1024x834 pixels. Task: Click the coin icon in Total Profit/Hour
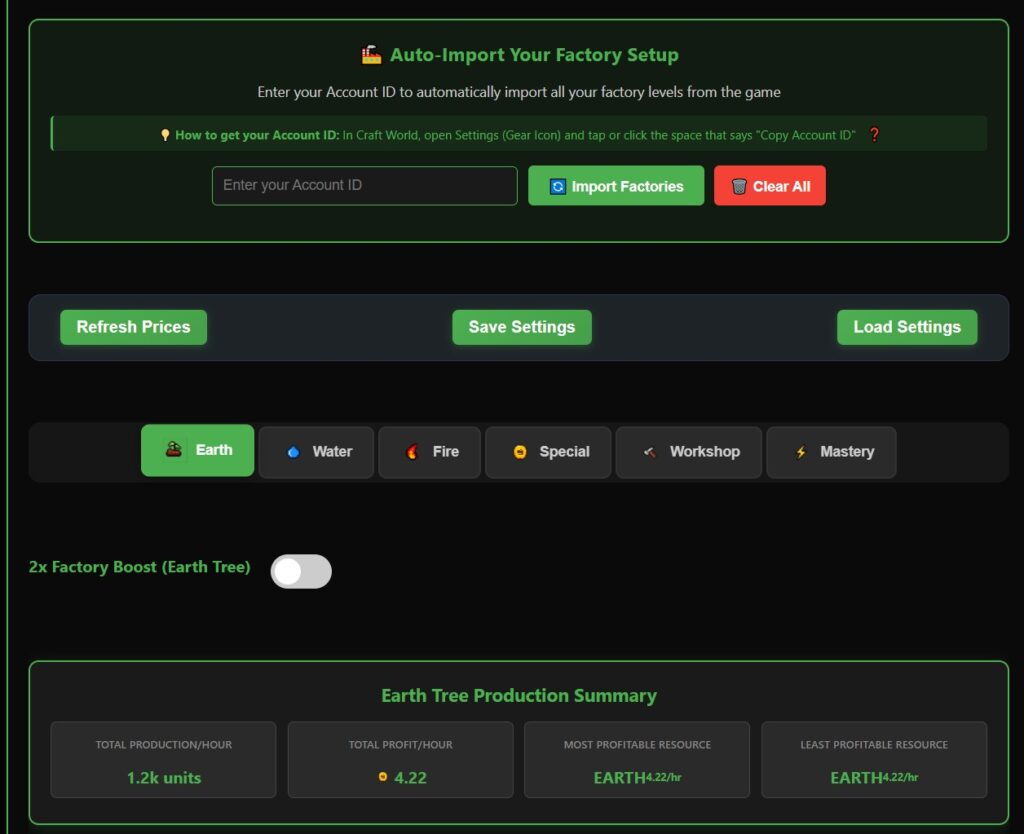tap(383, 777)
